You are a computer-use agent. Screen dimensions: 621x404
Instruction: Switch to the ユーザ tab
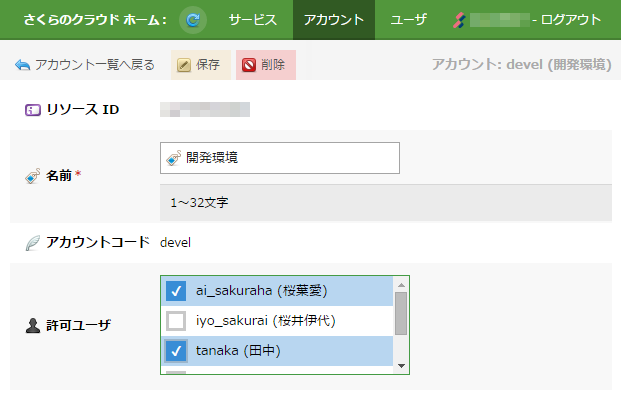pos(407,20)
